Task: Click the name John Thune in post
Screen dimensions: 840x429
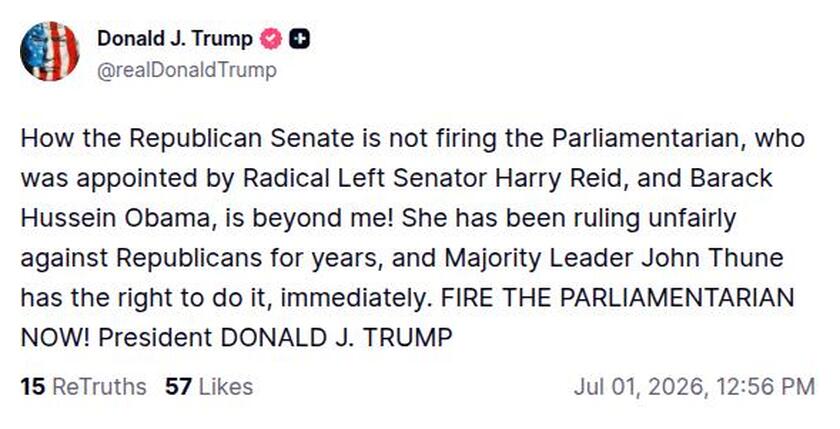Action: [x=712, y=258]
